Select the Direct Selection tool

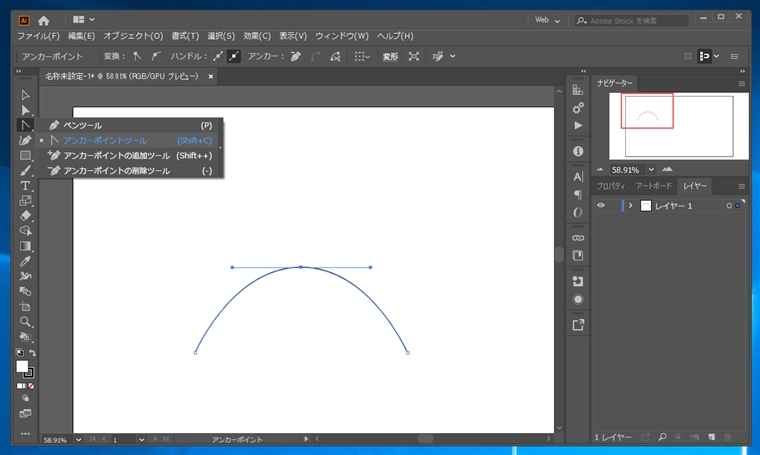(25, 110)
